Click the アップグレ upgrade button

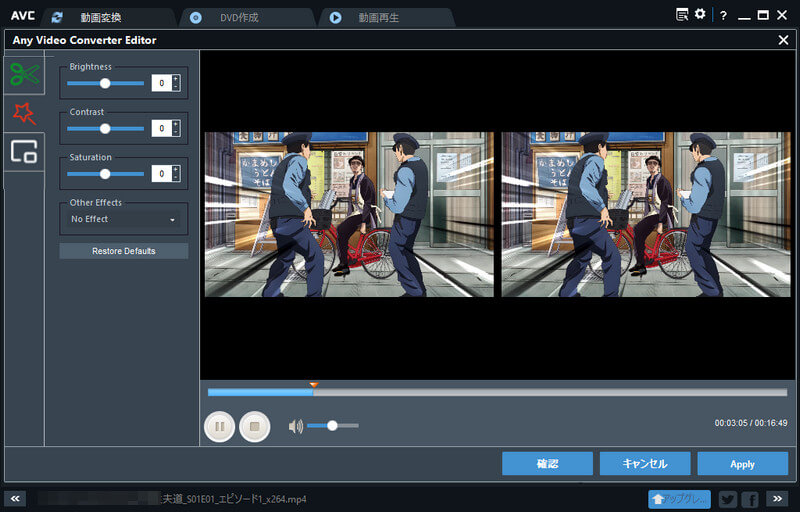[679, 499]
